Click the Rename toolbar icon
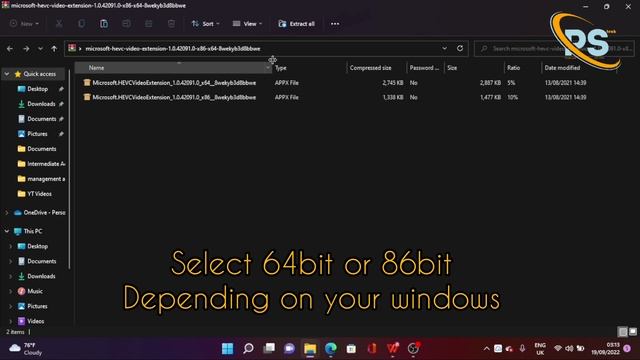This screenshot has width=640, height=360. tap(127, 24)
